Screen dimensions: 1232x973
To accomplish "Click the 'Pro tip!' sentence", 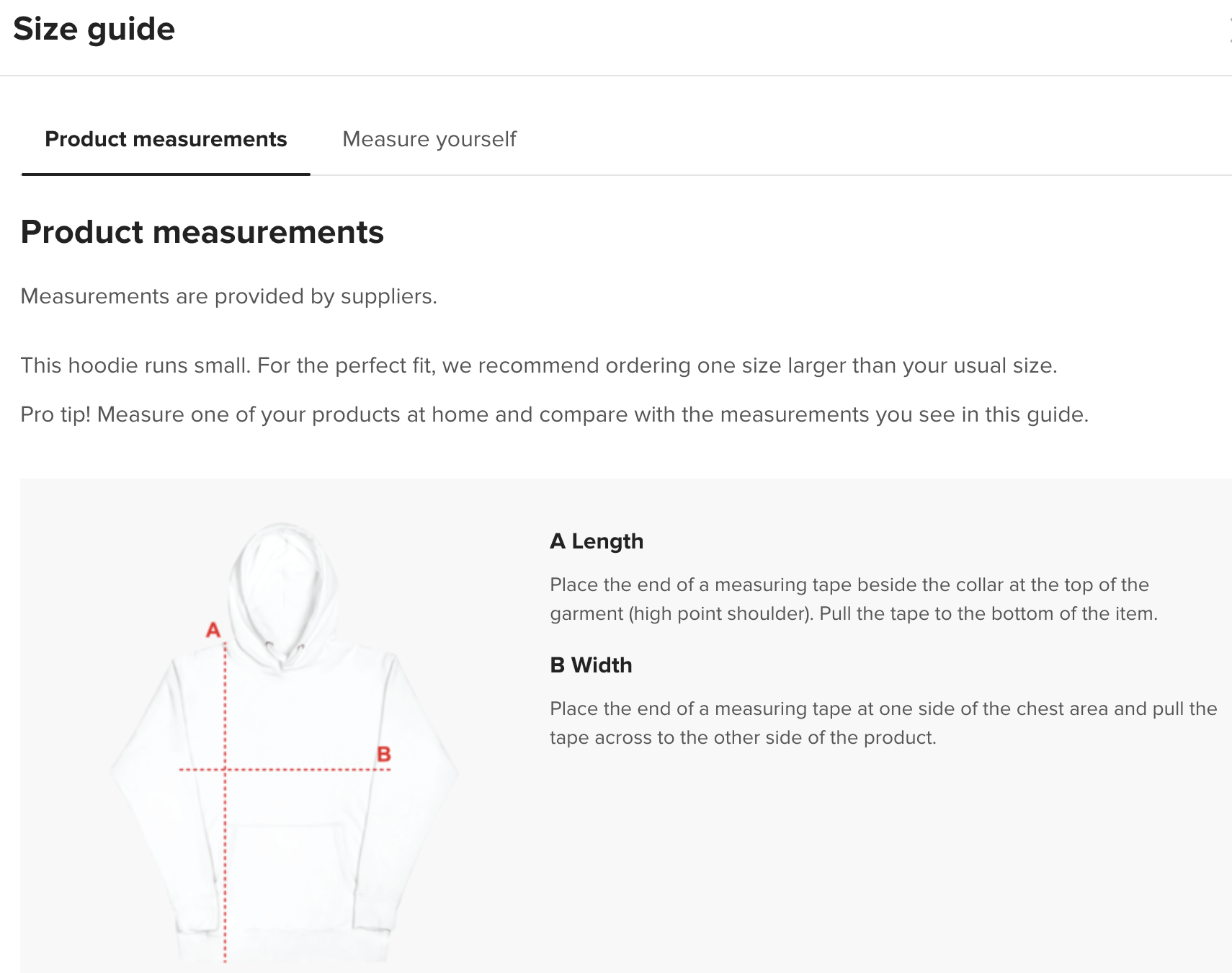I will coord(555,414).
